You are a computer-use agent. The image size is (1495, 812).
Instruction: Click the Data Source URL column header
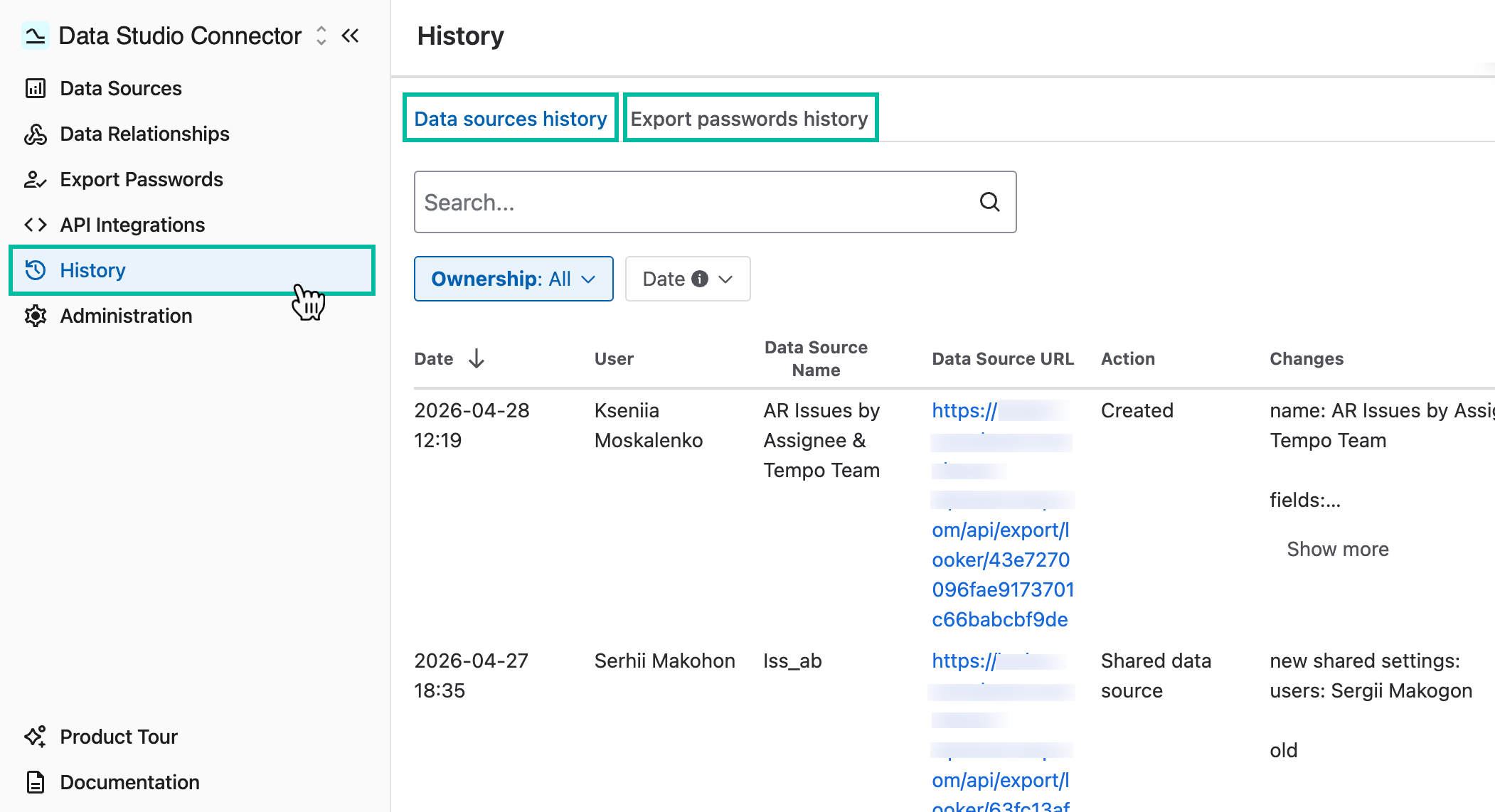point(1003,359)
